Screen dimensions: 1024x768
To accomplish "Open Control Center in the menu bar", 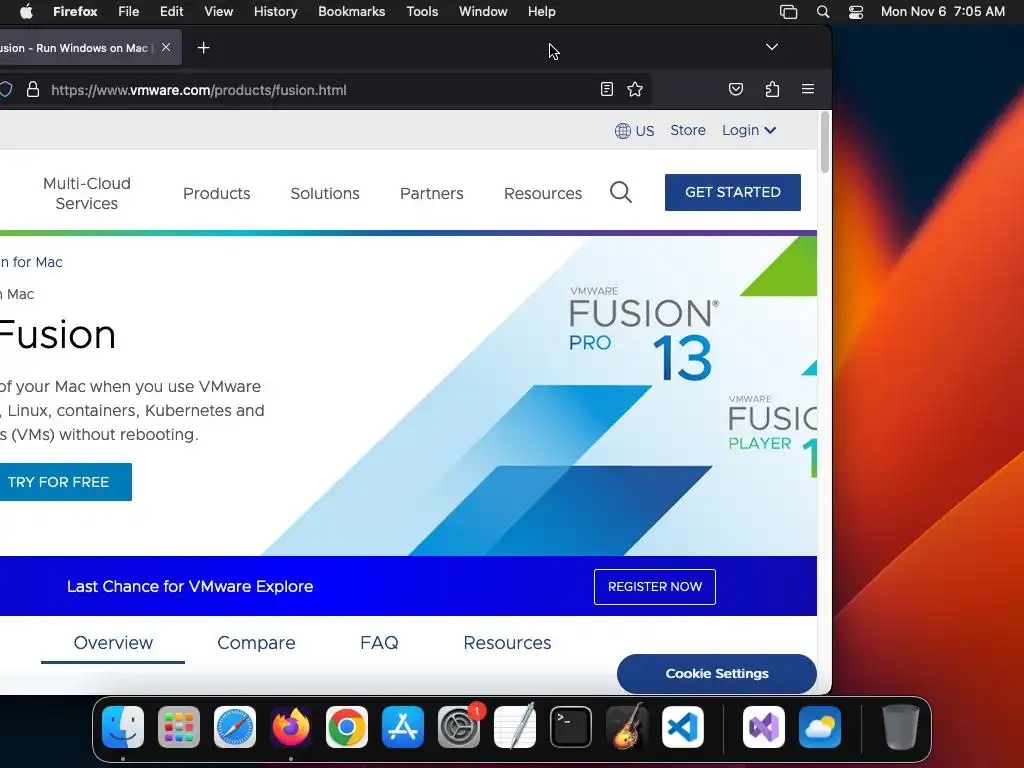I will [x=856, y=12].
